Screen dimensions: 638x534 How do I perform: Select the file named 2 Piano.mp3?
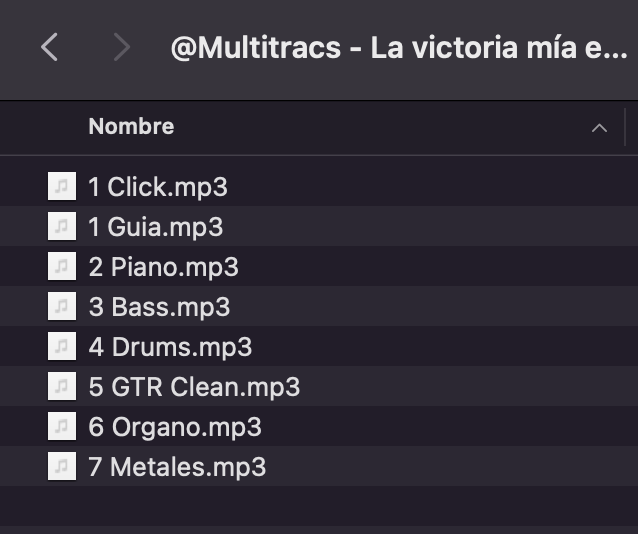[x=163, y=267]
